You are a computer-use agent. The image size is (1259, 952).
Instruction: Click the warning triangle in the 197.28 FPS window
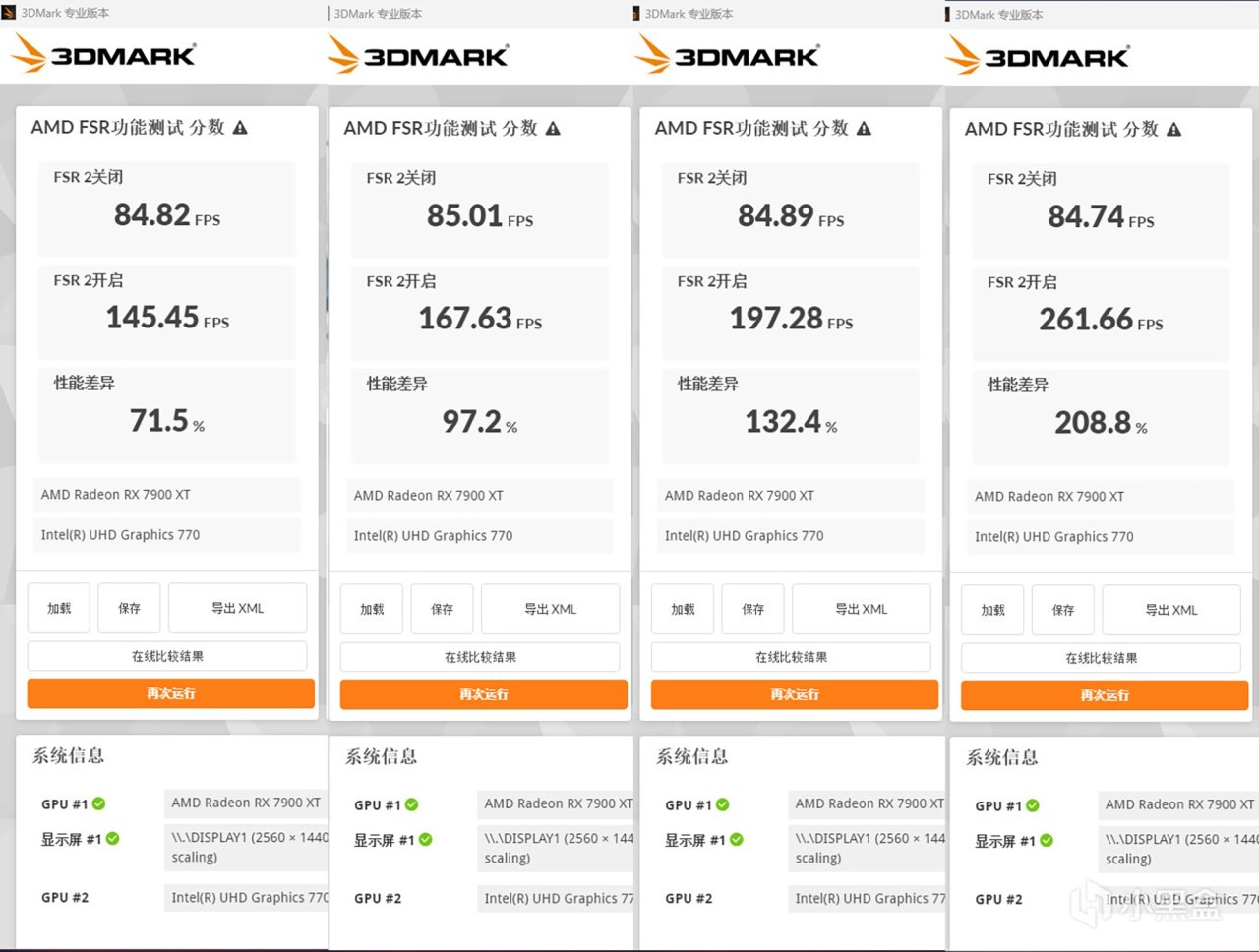click(864, 129)
